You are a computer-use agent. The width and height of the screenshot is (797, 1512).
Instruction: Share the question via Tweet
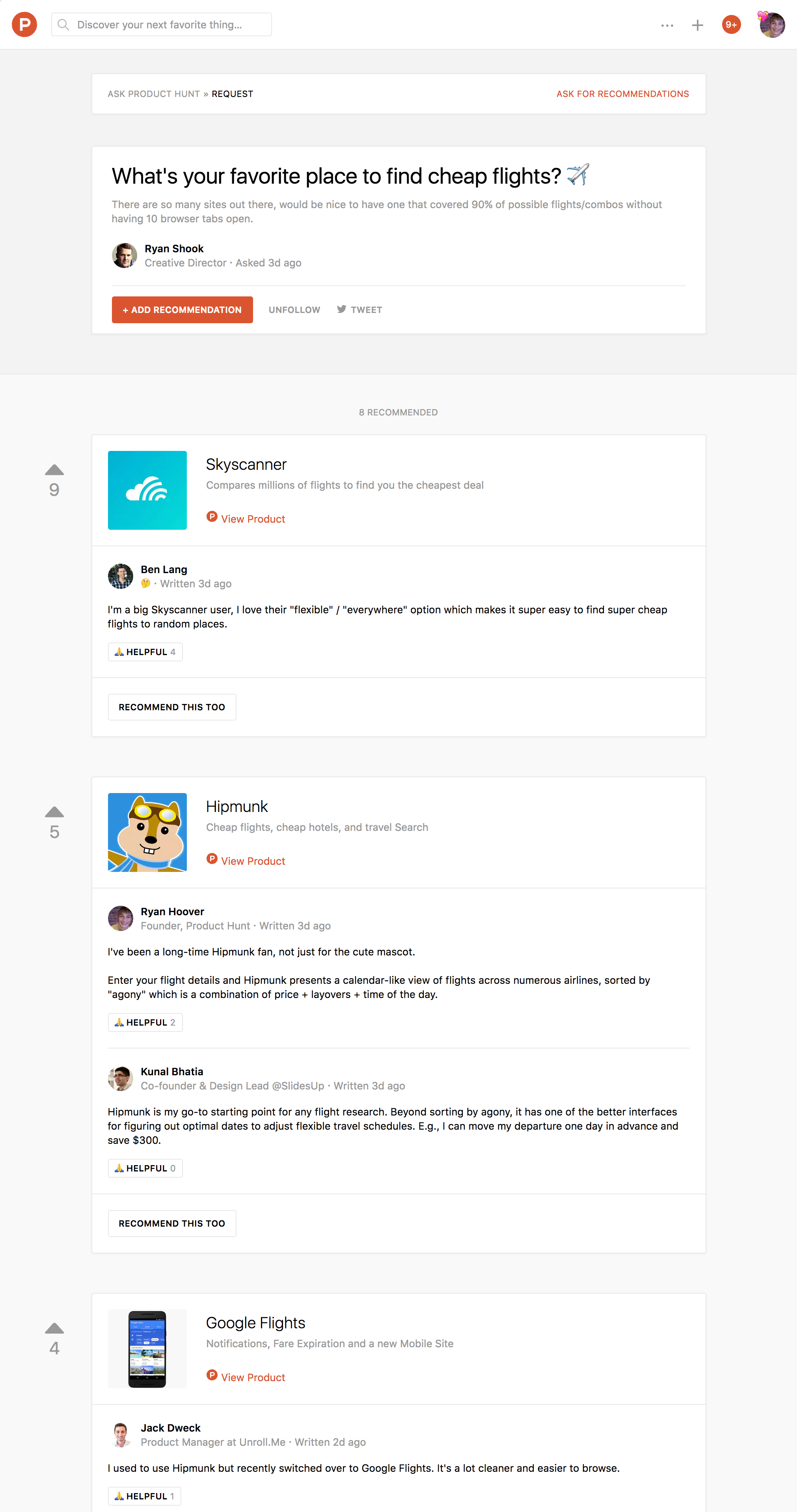[x=359, y=310]
